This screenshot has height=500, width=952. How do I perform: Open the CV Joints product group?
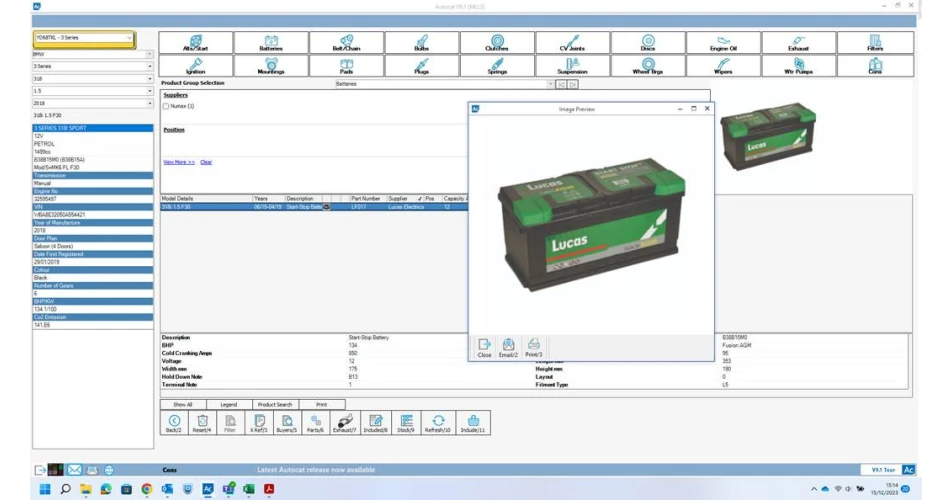click(x=572, y=43)
